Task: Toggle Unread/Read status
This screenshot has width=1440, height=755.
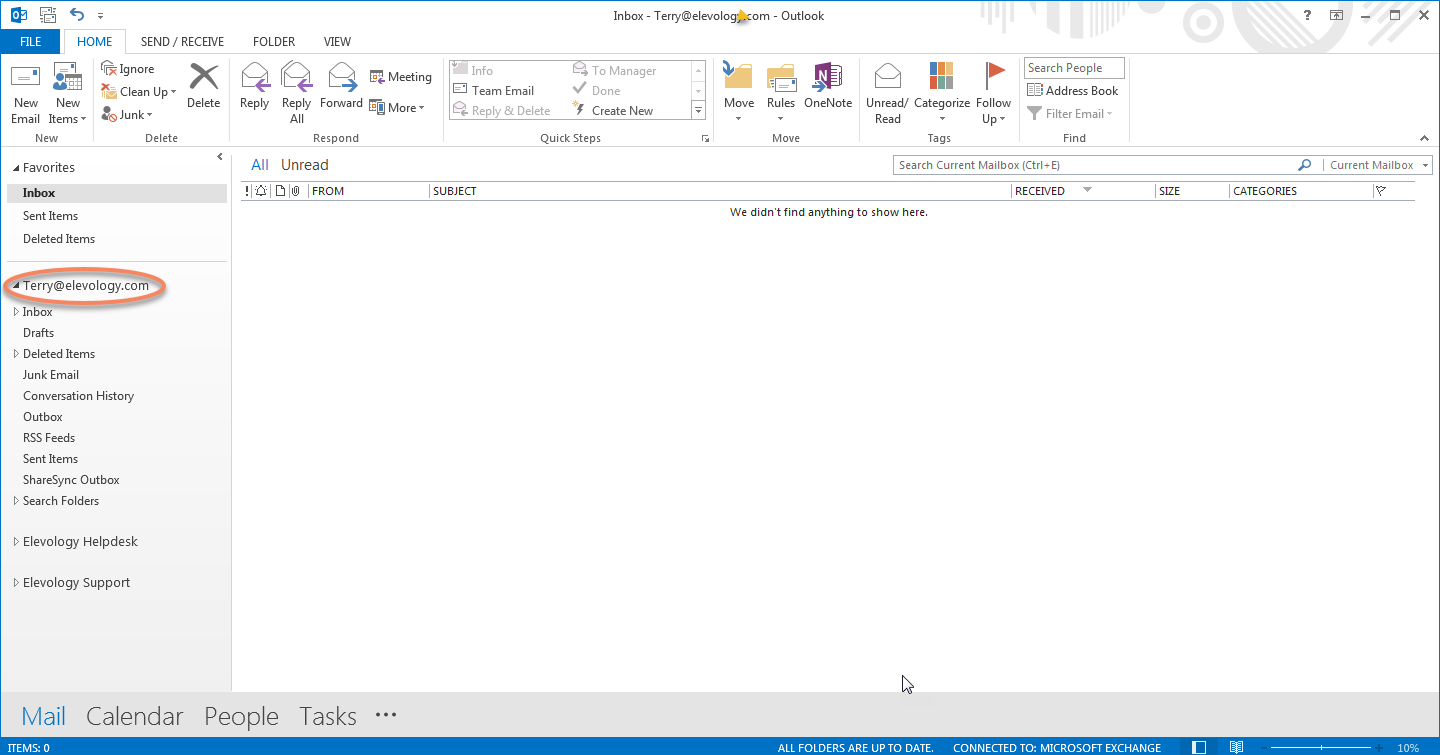Action: [887, 93]
